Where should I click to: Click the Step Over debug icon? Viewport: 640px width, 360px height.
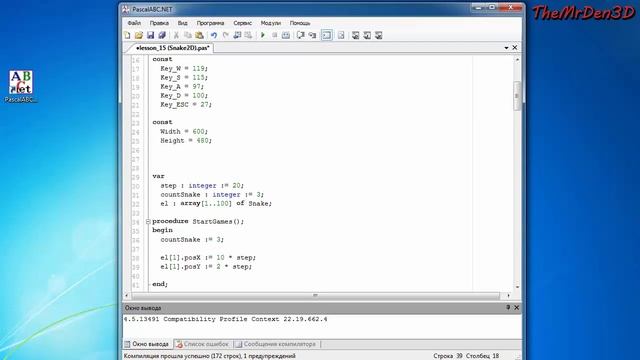(x=301, y=35)
